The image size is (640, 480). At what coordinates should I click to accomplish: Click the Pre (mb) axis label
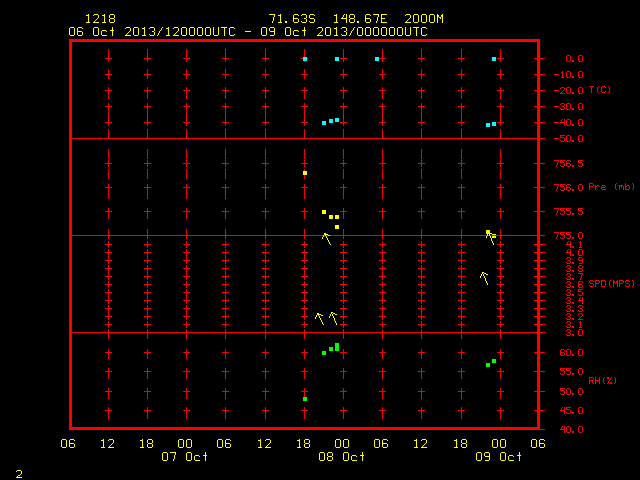[x=611, y=187]
